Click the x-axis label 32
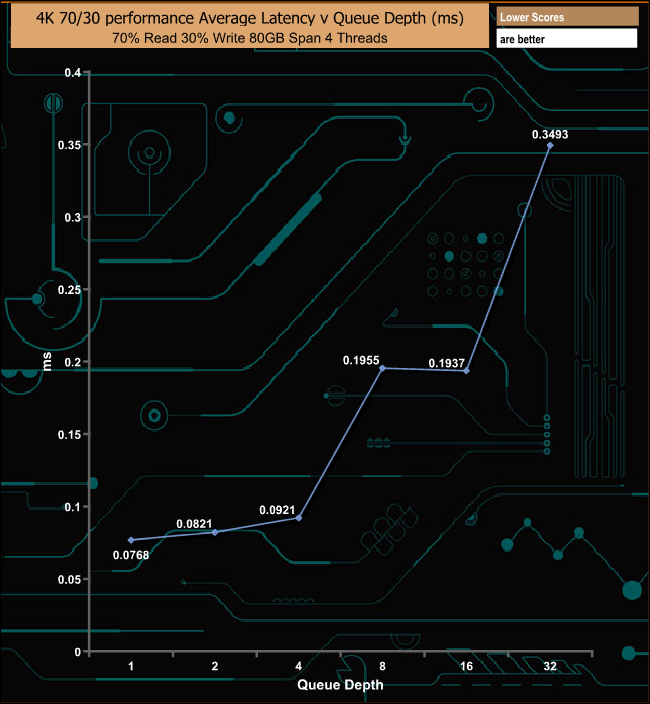 click(x=550, y=666)
